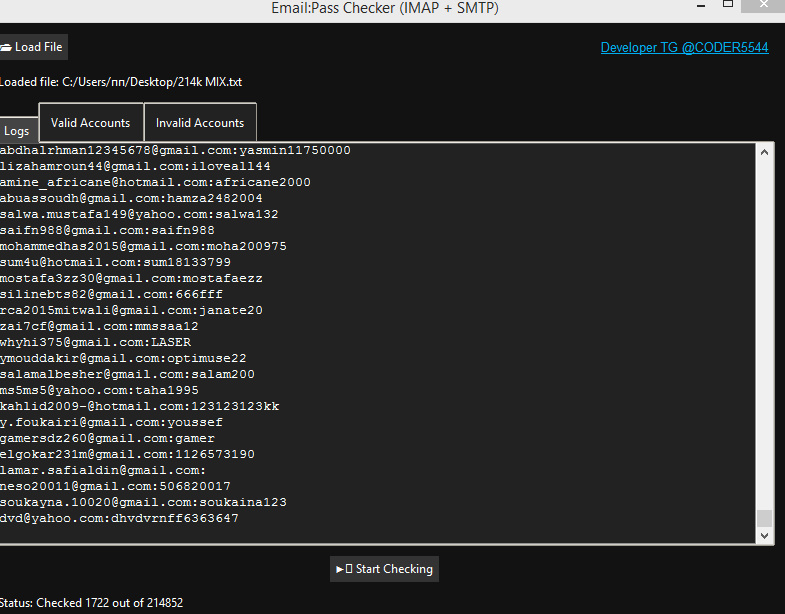
Task: Click the first visible line in the log
Action: pyautogui.click(x=175, y=150)
